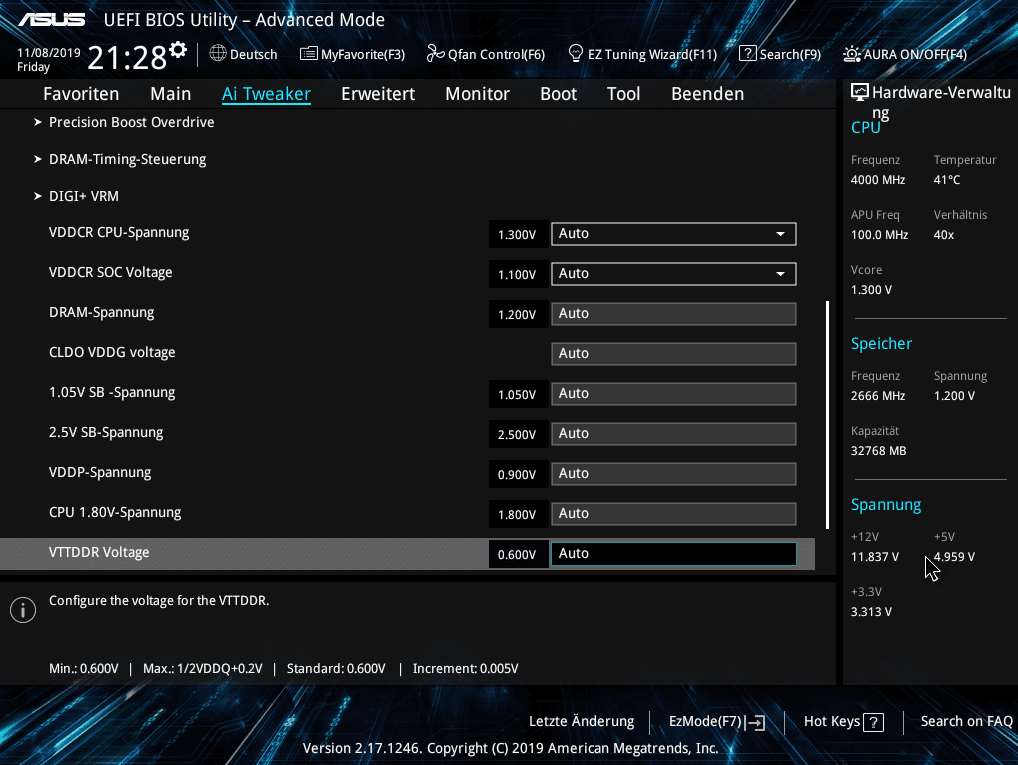Click the 2.500V SB voltage value

517,434
